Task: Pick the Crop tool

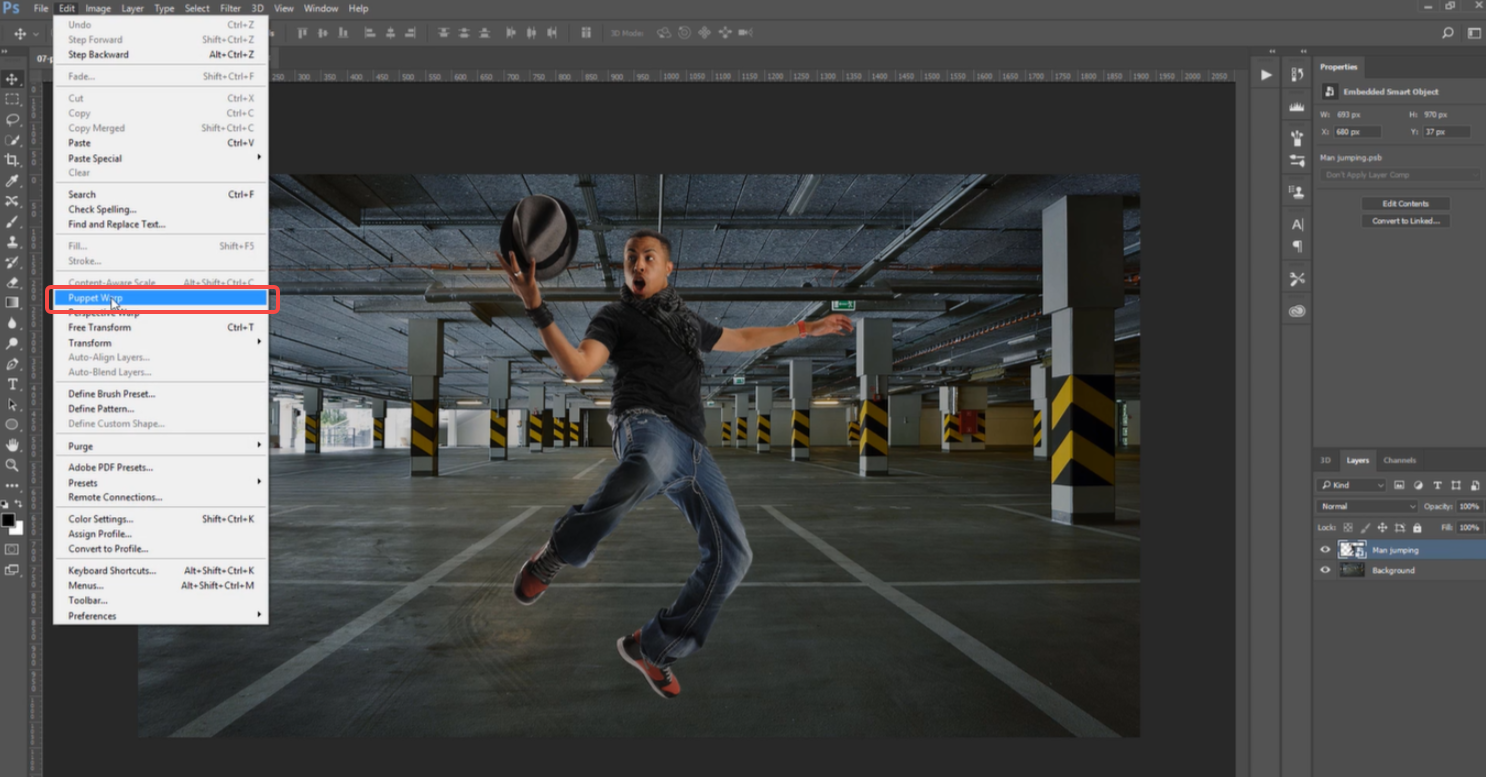Action: point(12,160)
